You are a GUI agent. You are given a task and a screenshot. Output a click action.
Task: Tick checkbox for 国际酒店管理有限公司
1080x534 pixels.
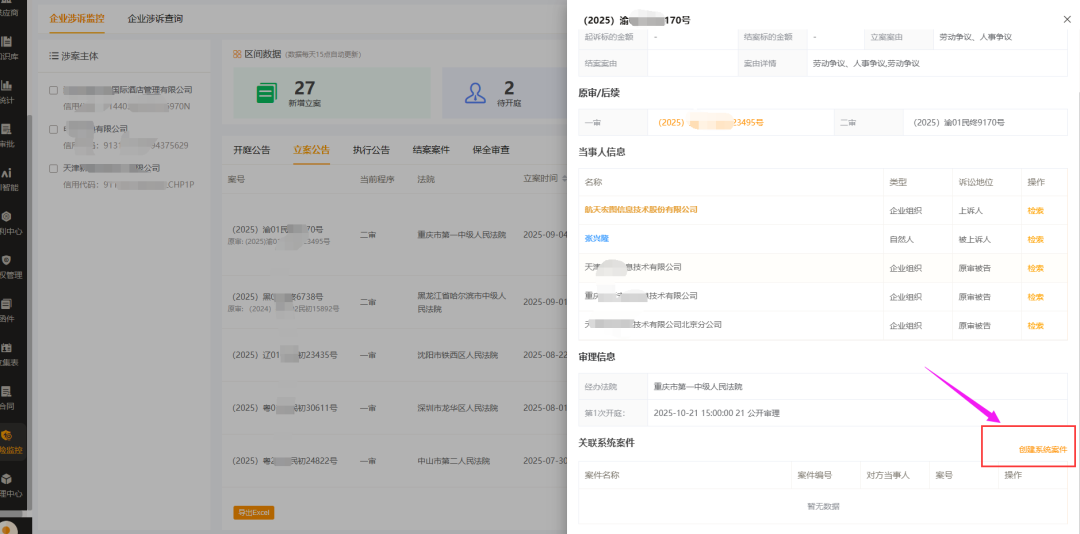pyautogui.click(x=53, y=90)
